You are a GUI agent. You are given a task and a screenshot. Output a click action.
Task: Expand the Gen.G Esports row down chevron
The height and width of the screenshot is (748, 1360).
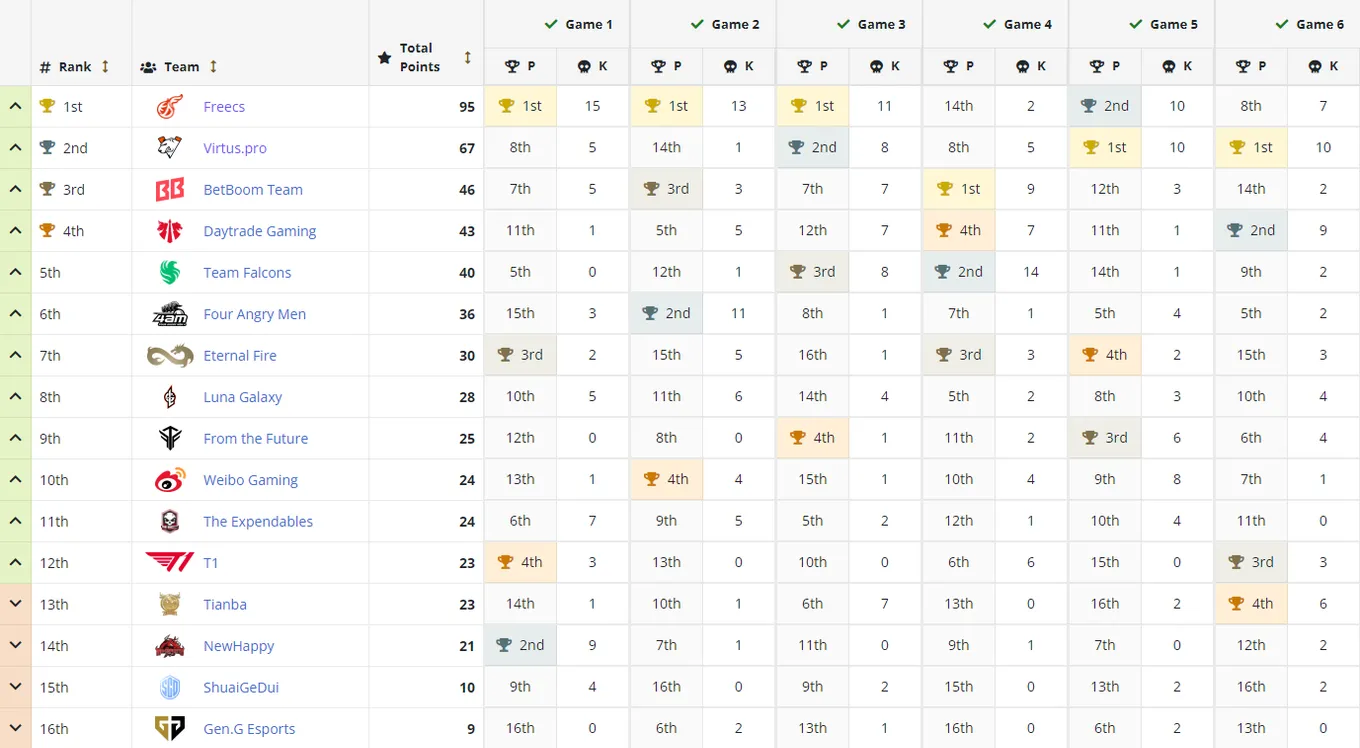[15, 729]
